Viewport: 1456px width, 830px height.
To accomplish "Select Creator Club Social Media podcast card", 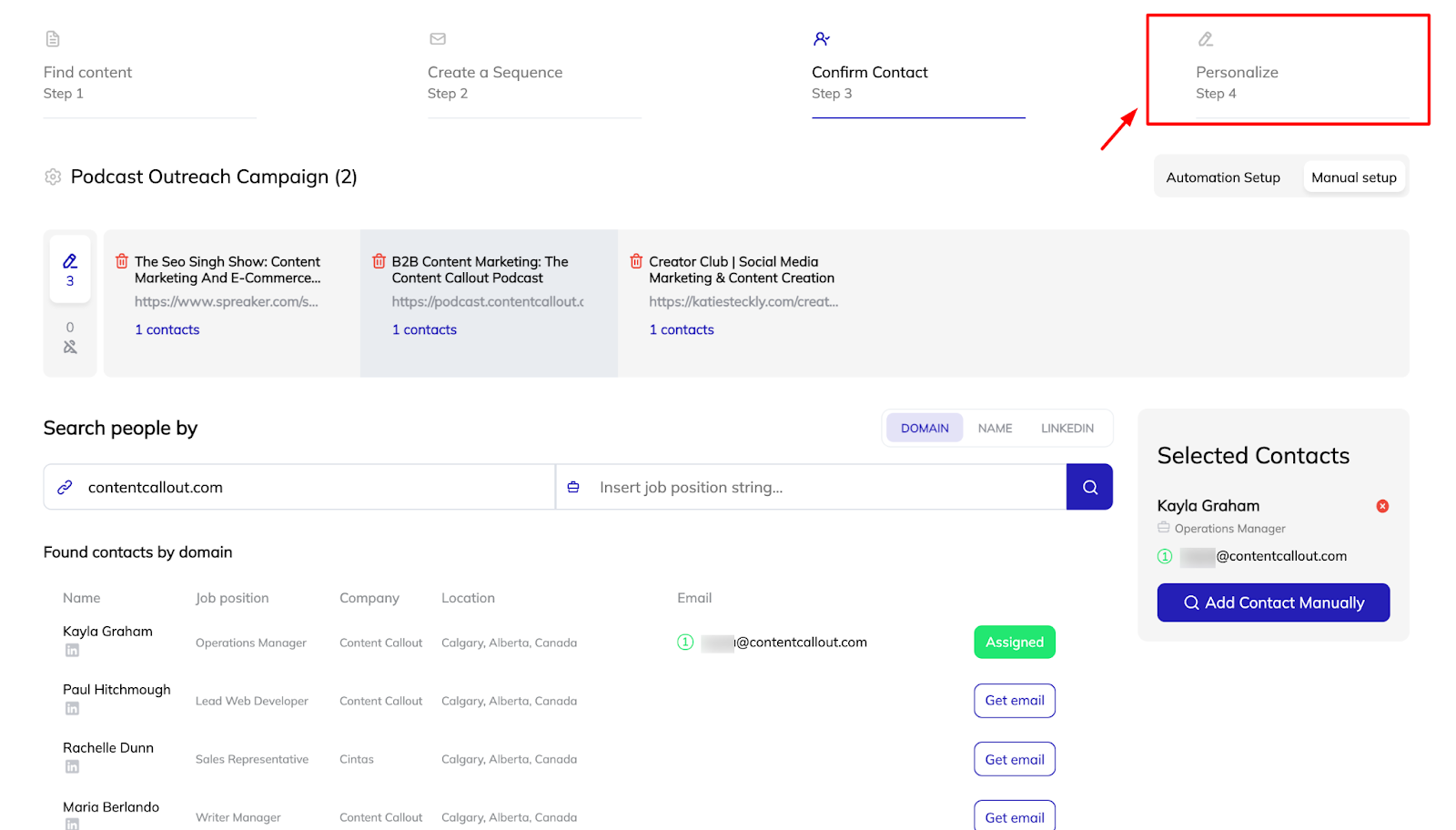I will 746,303.
